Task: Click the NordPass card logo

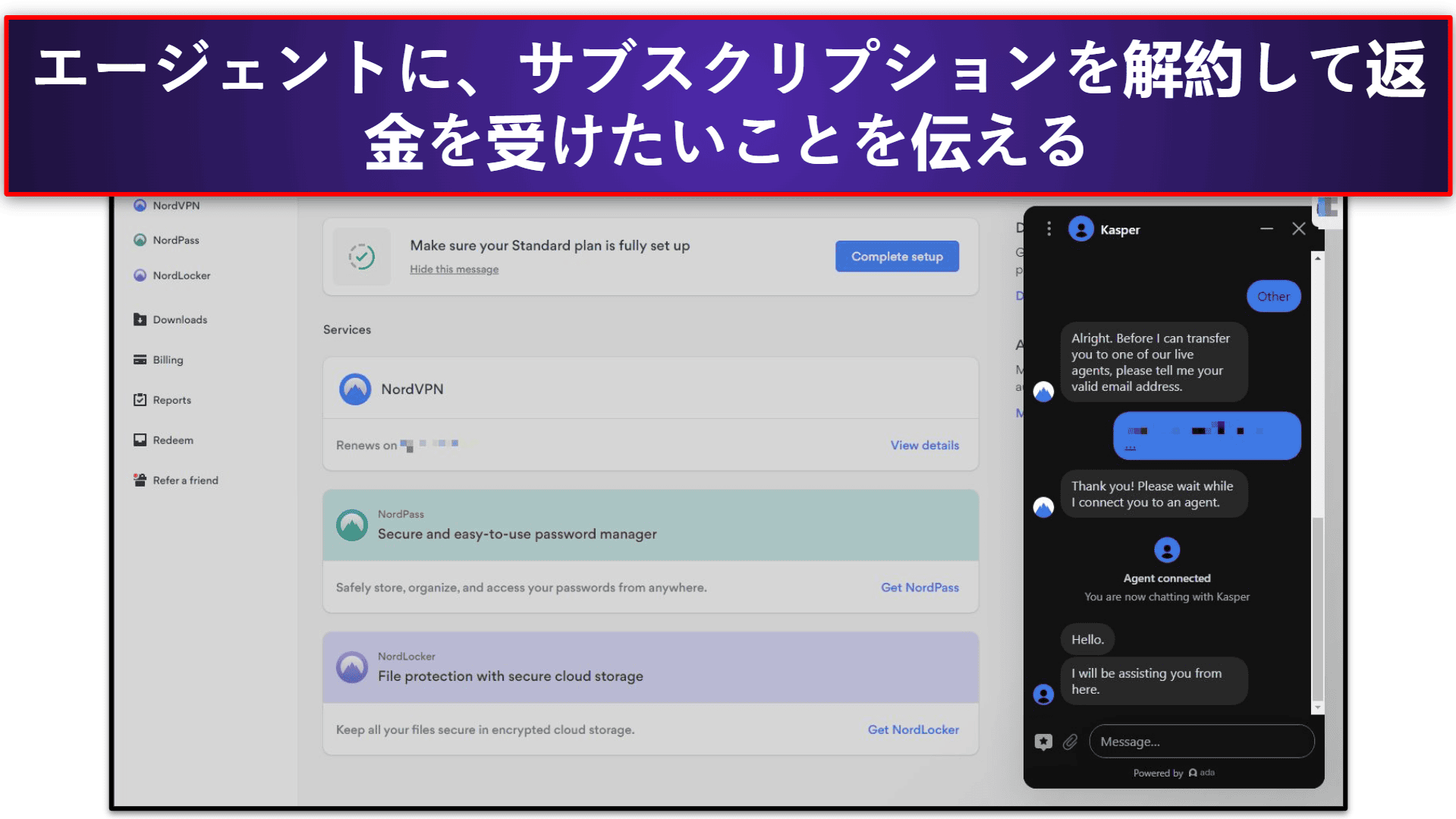Action: [352, 525]
